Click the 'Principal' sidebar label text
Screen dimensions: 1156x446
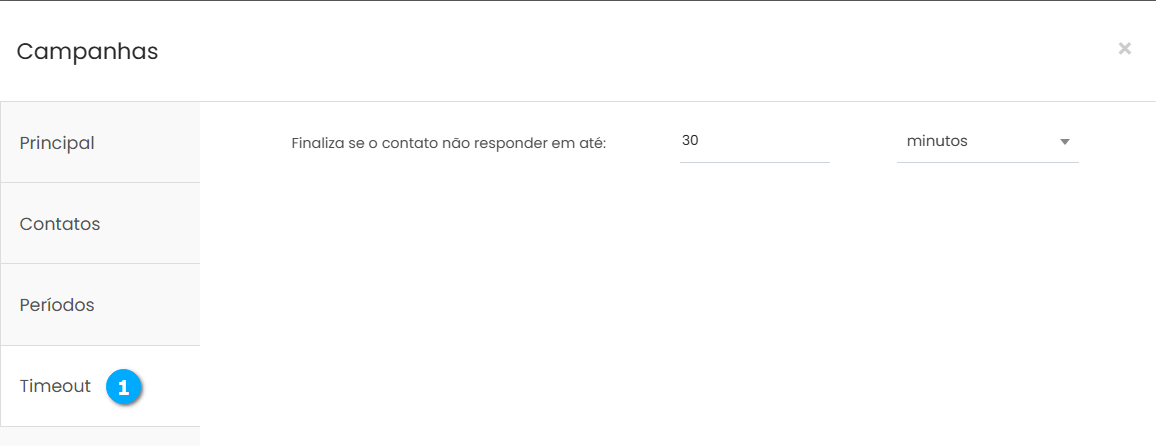57,143
